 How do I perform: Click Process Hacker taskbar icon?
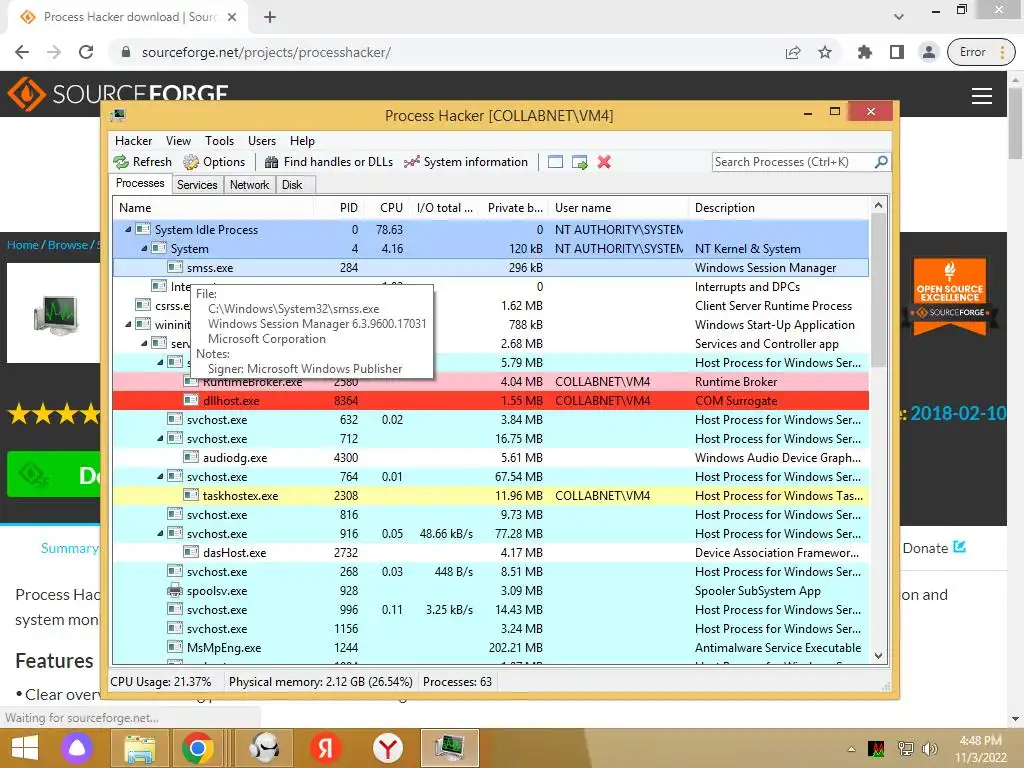click(449, 748)
